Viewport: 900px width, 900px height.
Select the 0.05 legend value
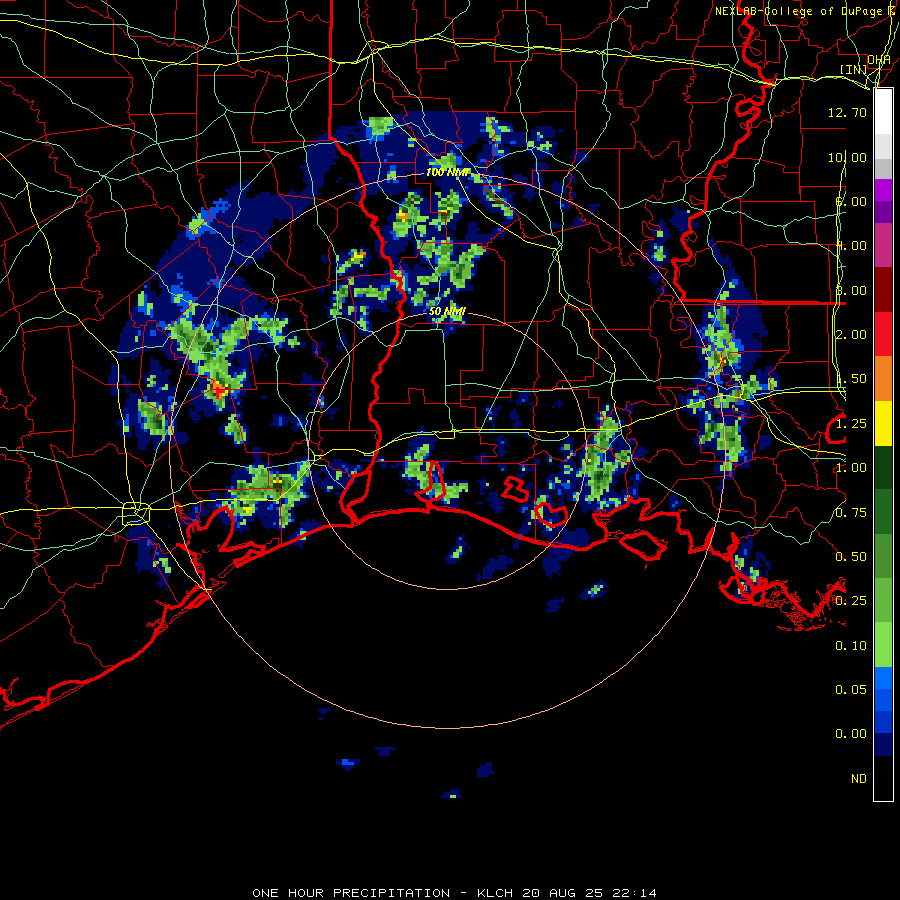[851, 690]
